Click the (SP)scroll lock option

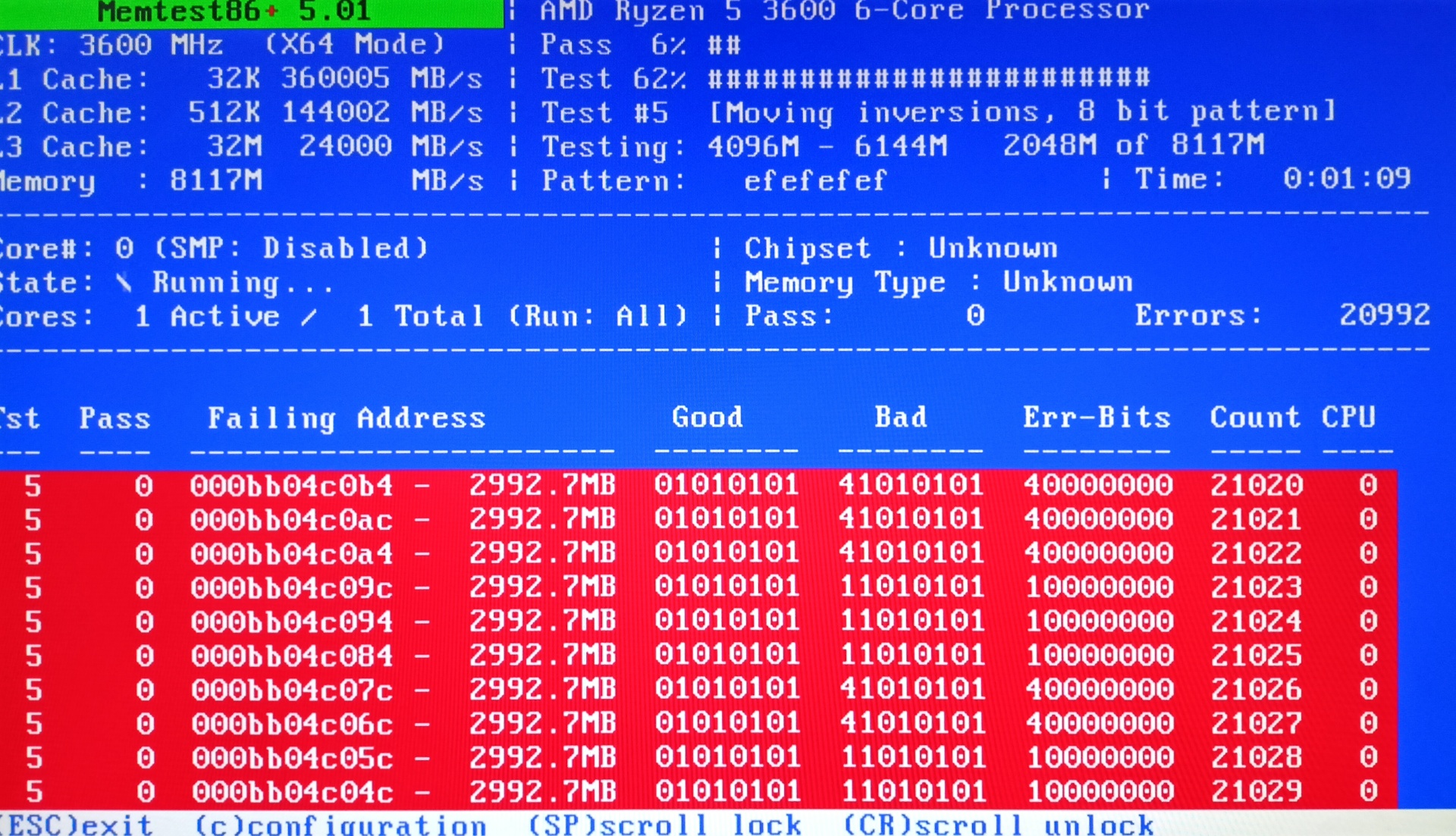point(665,824)
